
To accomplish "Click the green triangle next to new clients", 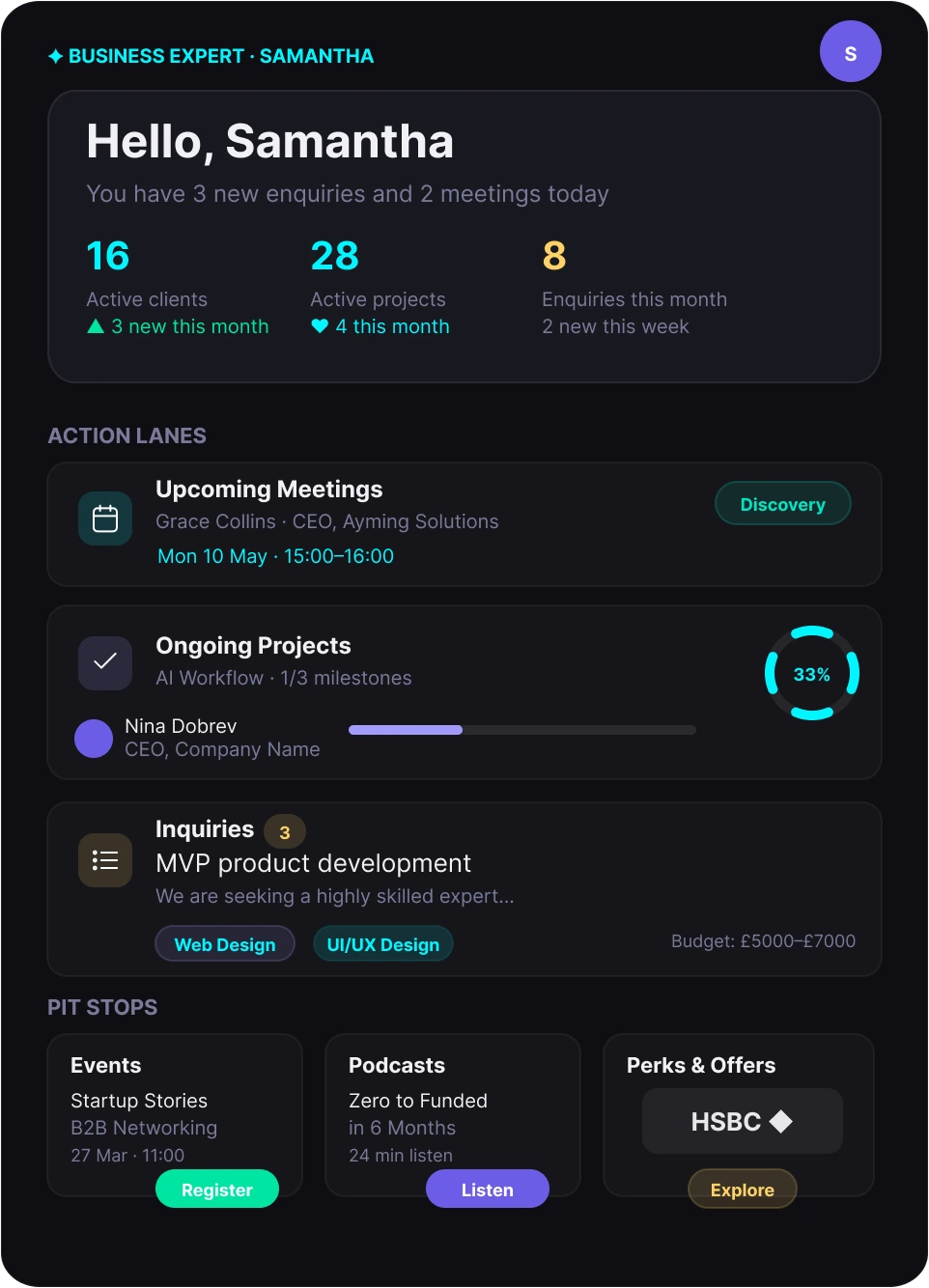I will tap(96, 326).
